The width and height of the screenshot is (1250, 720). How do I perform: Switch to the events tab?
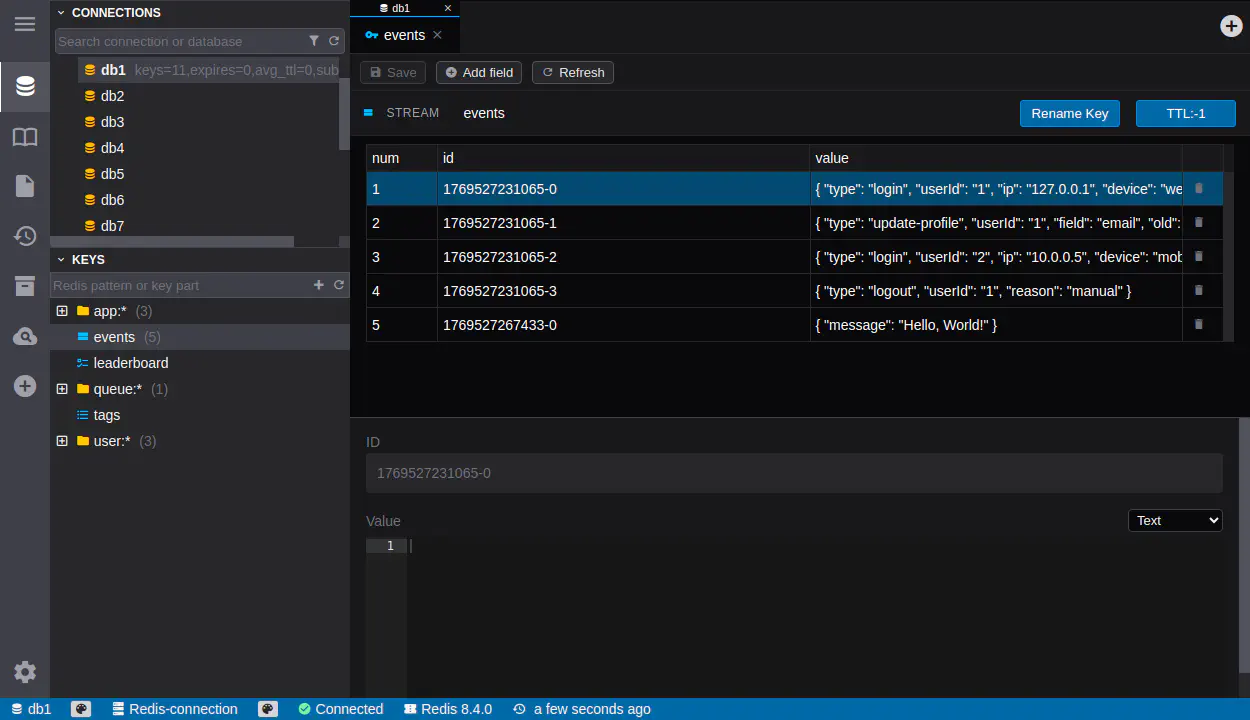point(403,35)
